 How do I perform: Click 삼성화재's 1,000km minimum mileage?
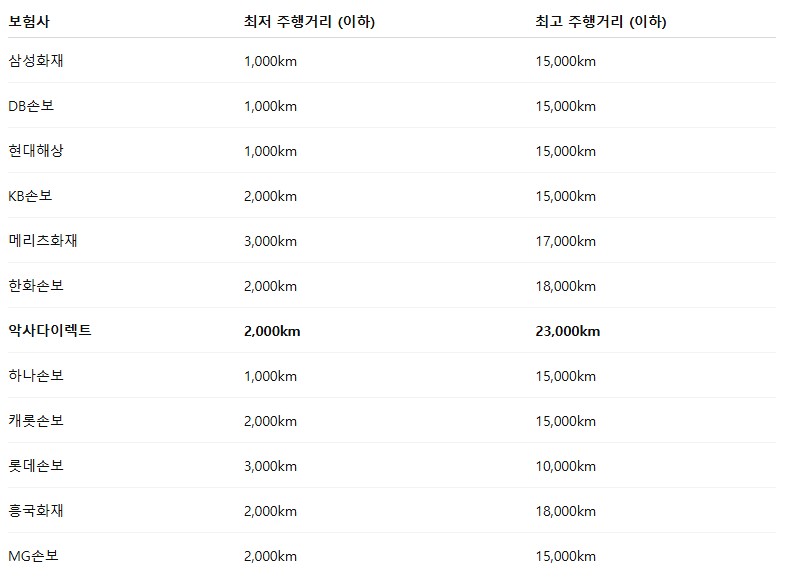click(x=270, y=61)
